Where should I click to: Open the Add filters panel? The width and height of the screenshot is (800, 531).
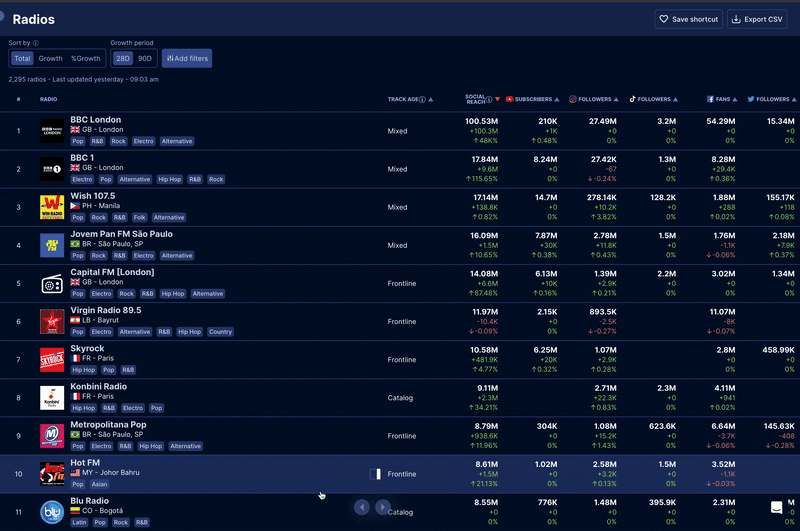pyautogui.click(x=187, y=59)
